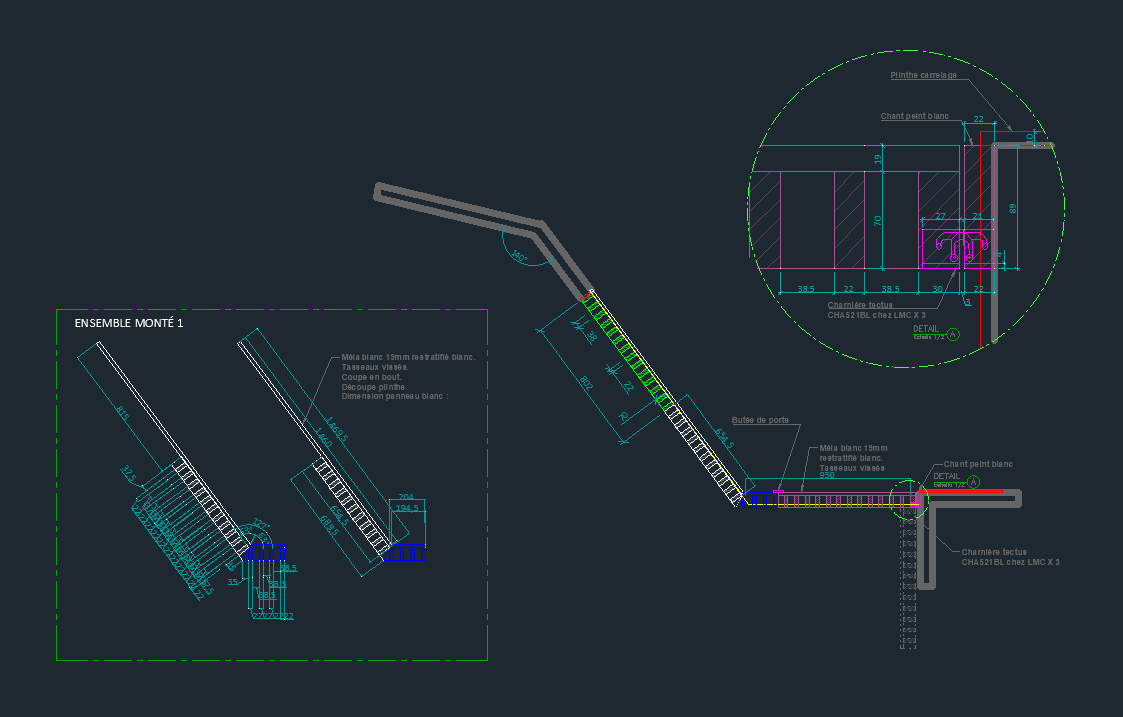Pick the 70 vertical dimension in detail

click(877, 221)
